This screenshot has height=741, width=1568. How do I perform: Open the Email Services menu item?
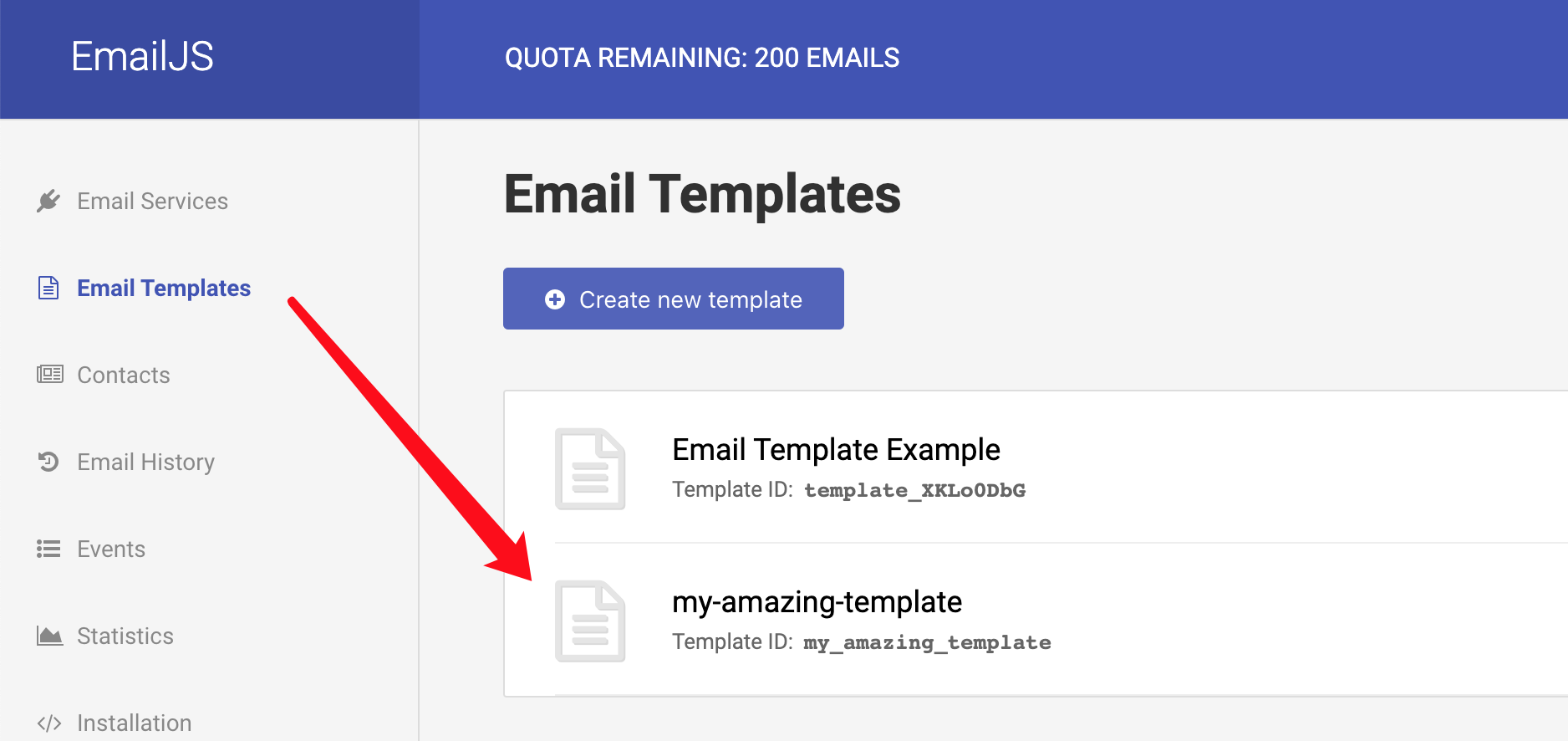152,201
